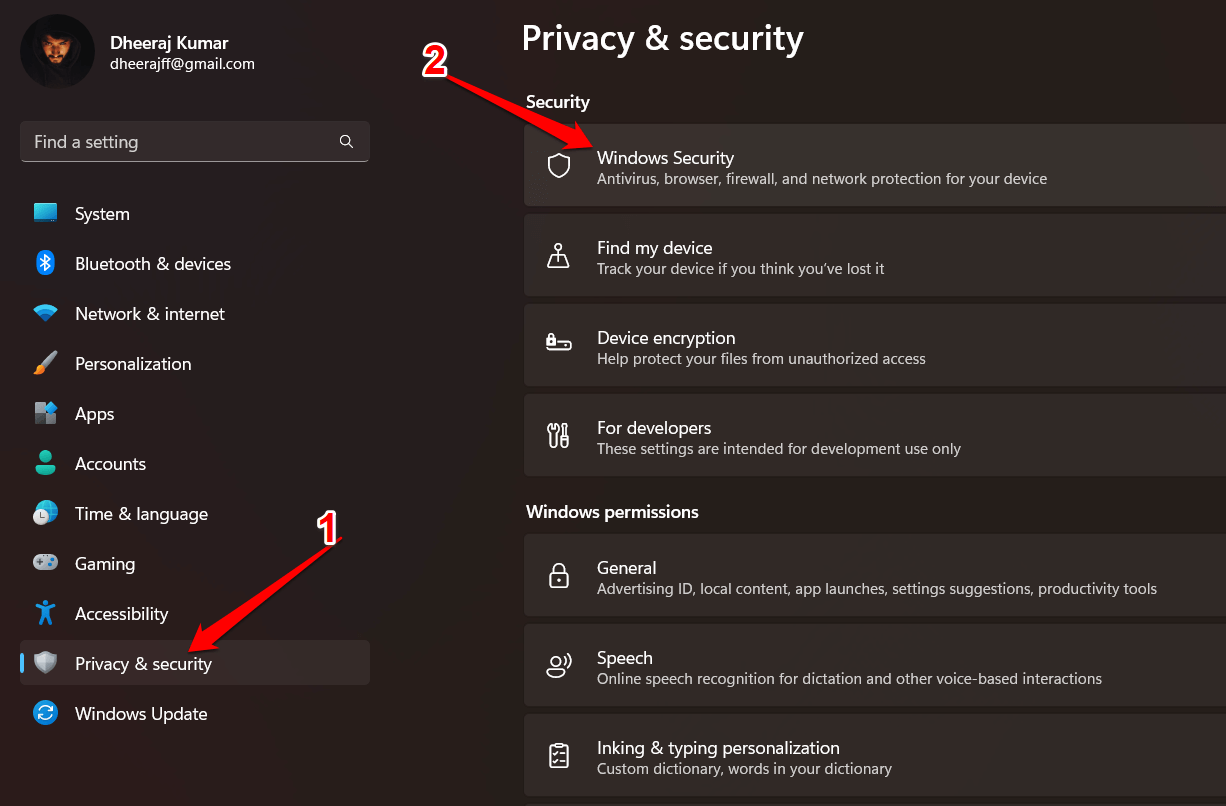
Task: Click the Speech icon
Action: [558, 665]
